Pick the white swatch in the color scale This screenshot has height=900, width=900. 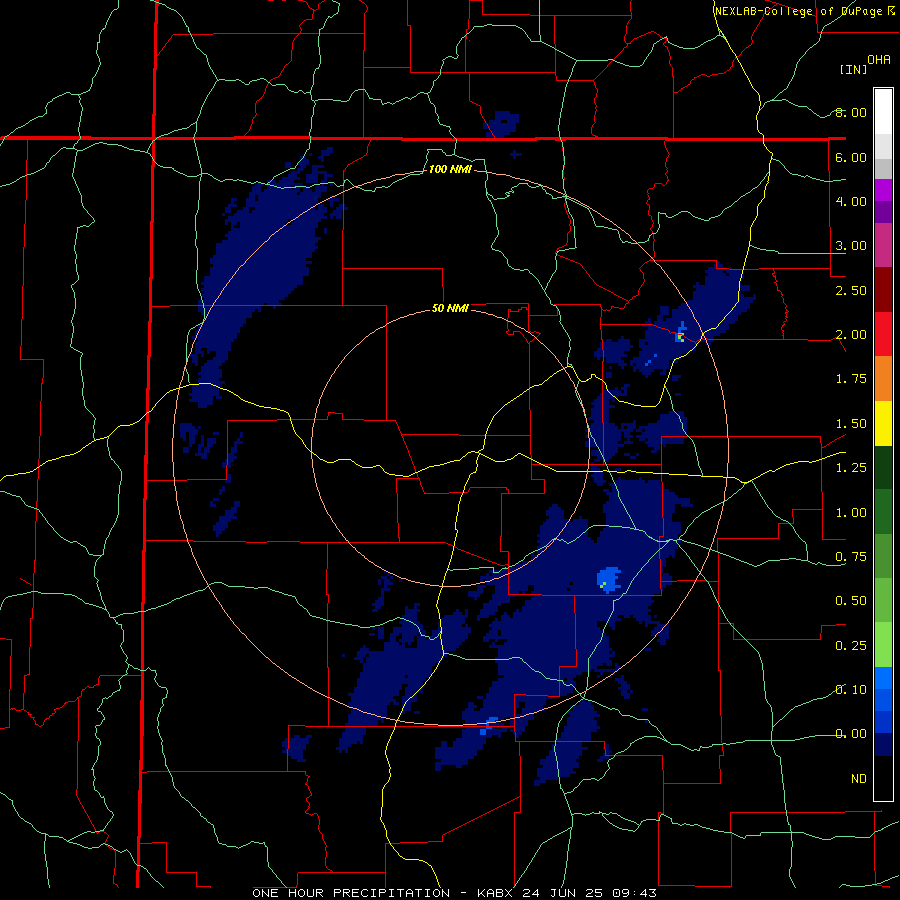pos(883,112)
